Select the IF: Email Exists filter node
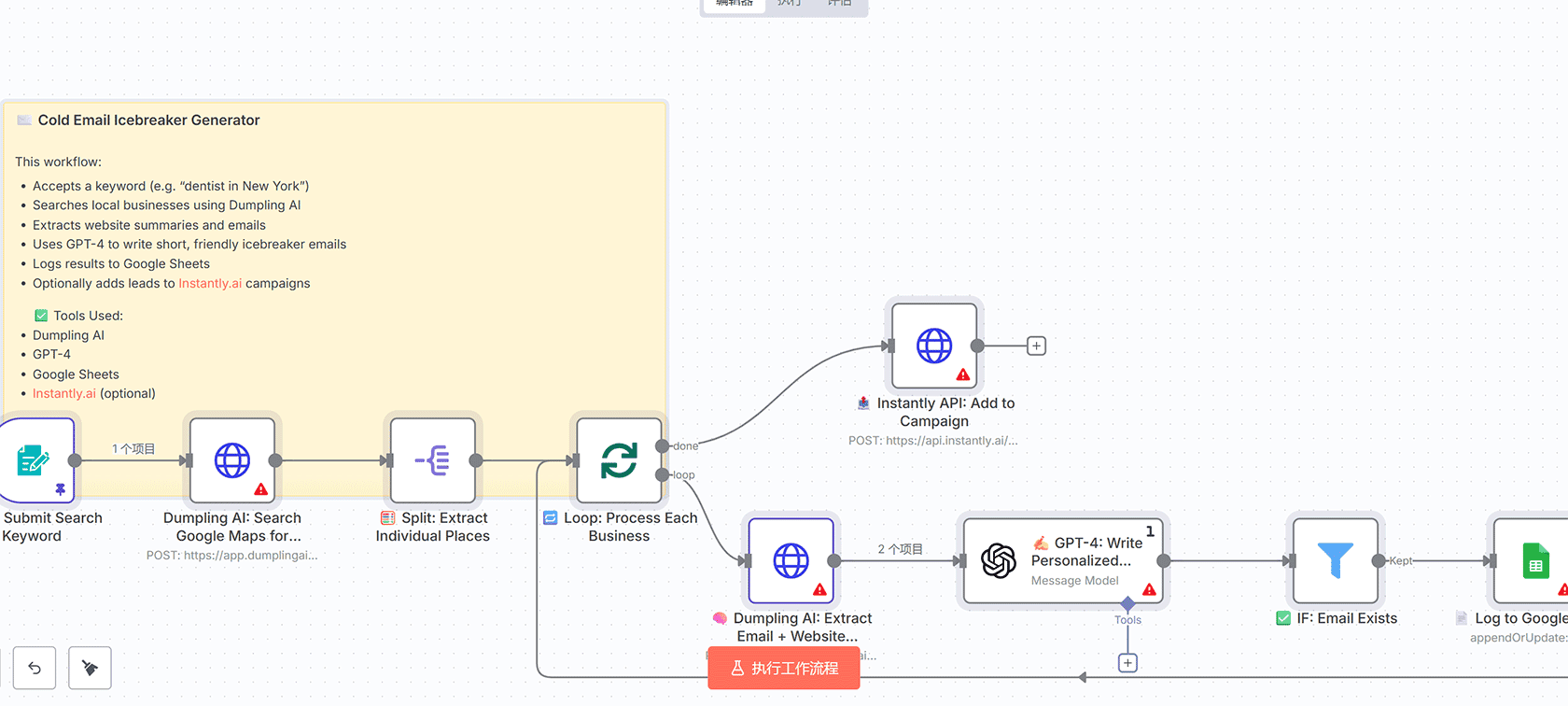The height and width of the screenshot is (706, 1568). [x=1335, y=560]
